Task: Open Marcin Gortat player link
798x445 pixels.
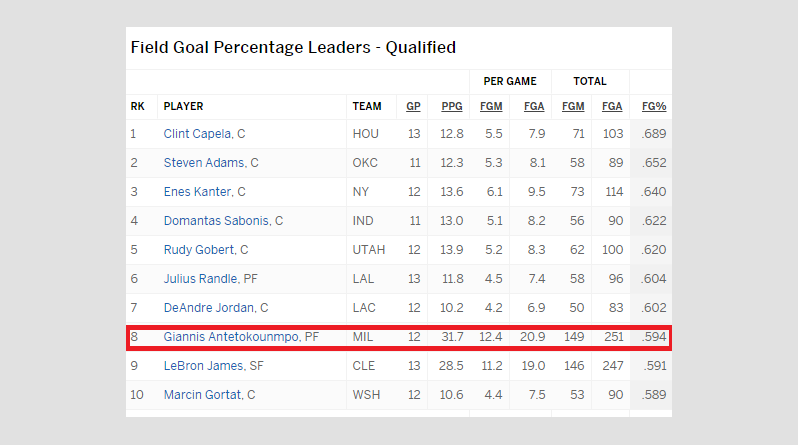Action: point(202,395)
